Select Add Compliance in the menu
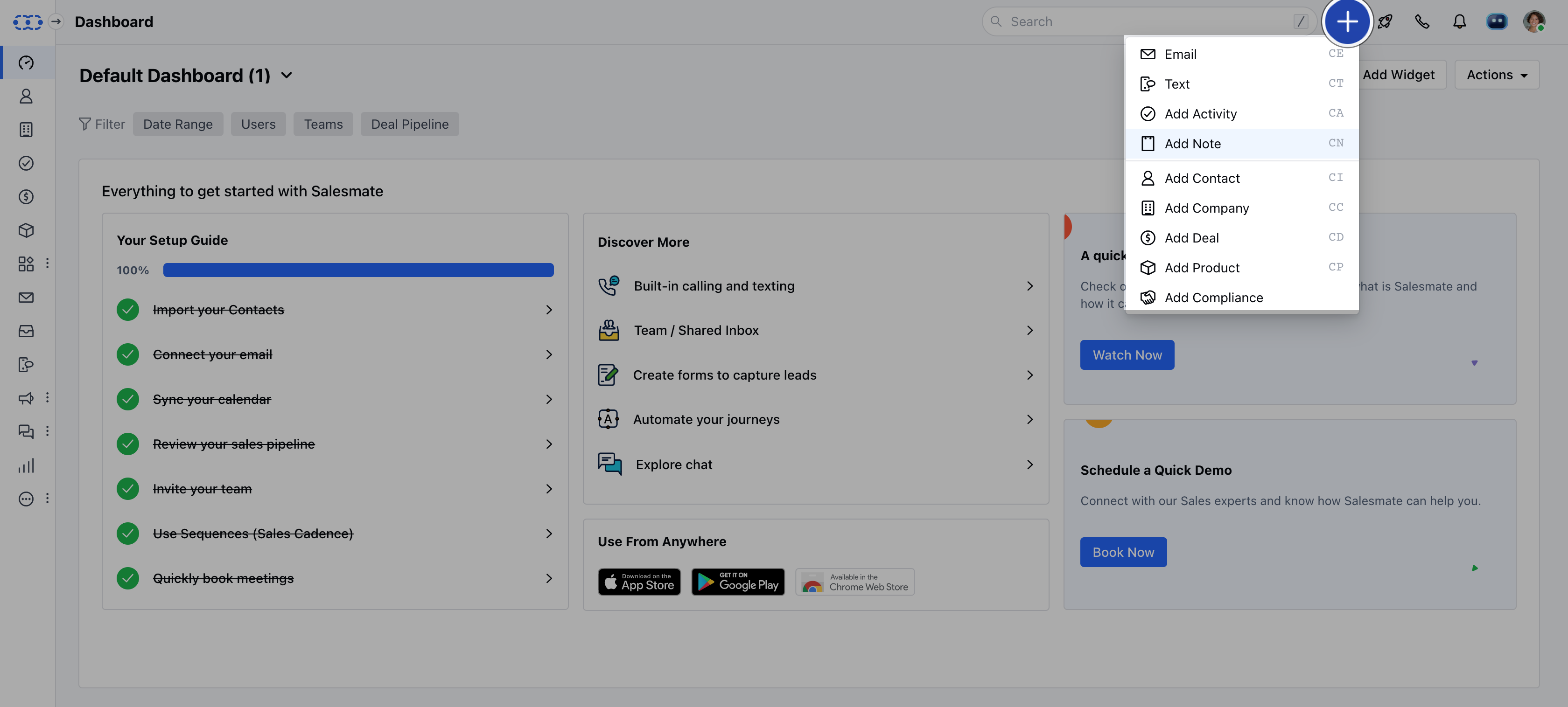1568x707 pixels. [x=1242, y=298]
